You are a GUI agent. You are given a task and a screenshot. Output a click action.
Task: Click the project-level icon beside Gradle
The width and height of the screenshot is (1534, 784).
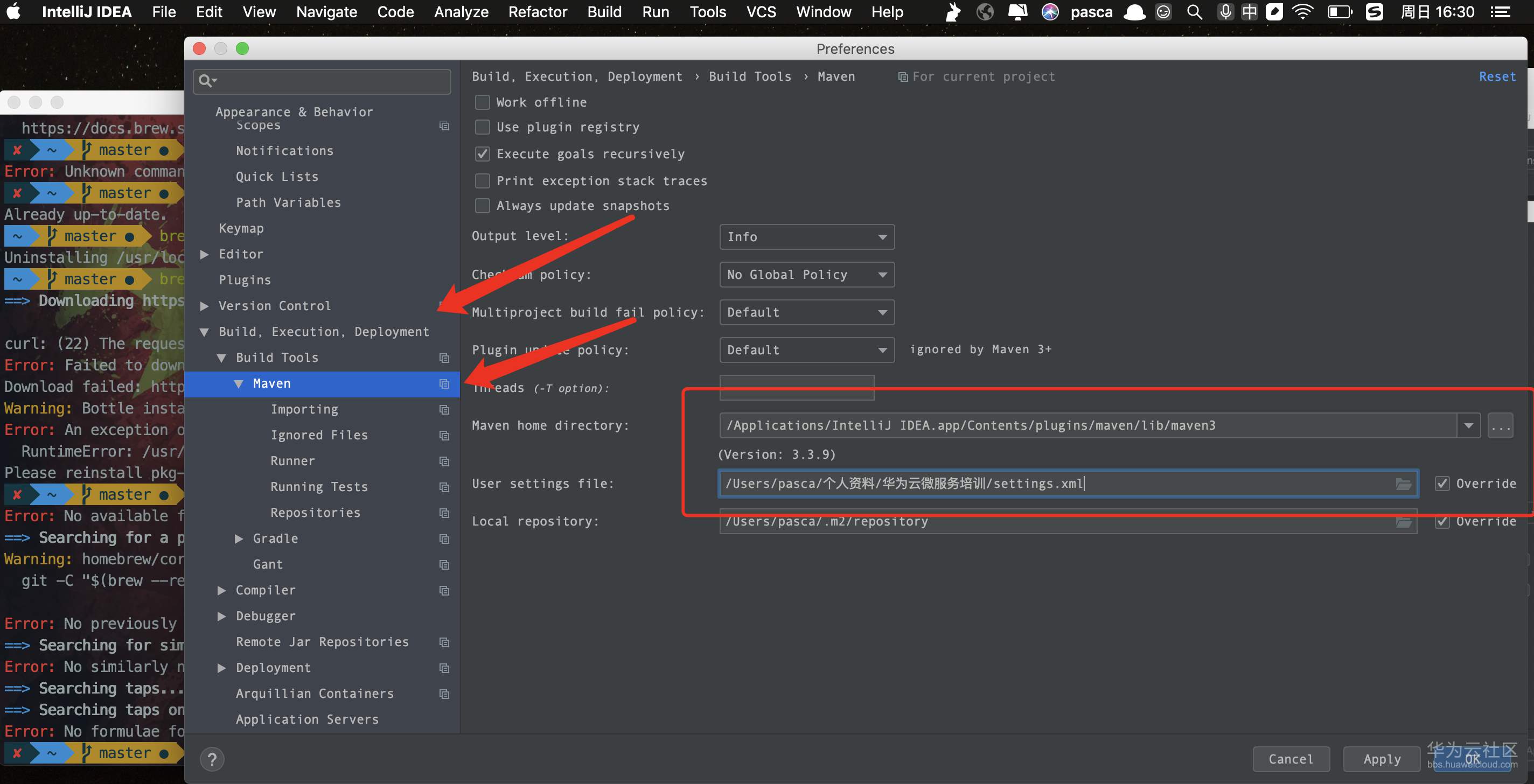point(444,539)
